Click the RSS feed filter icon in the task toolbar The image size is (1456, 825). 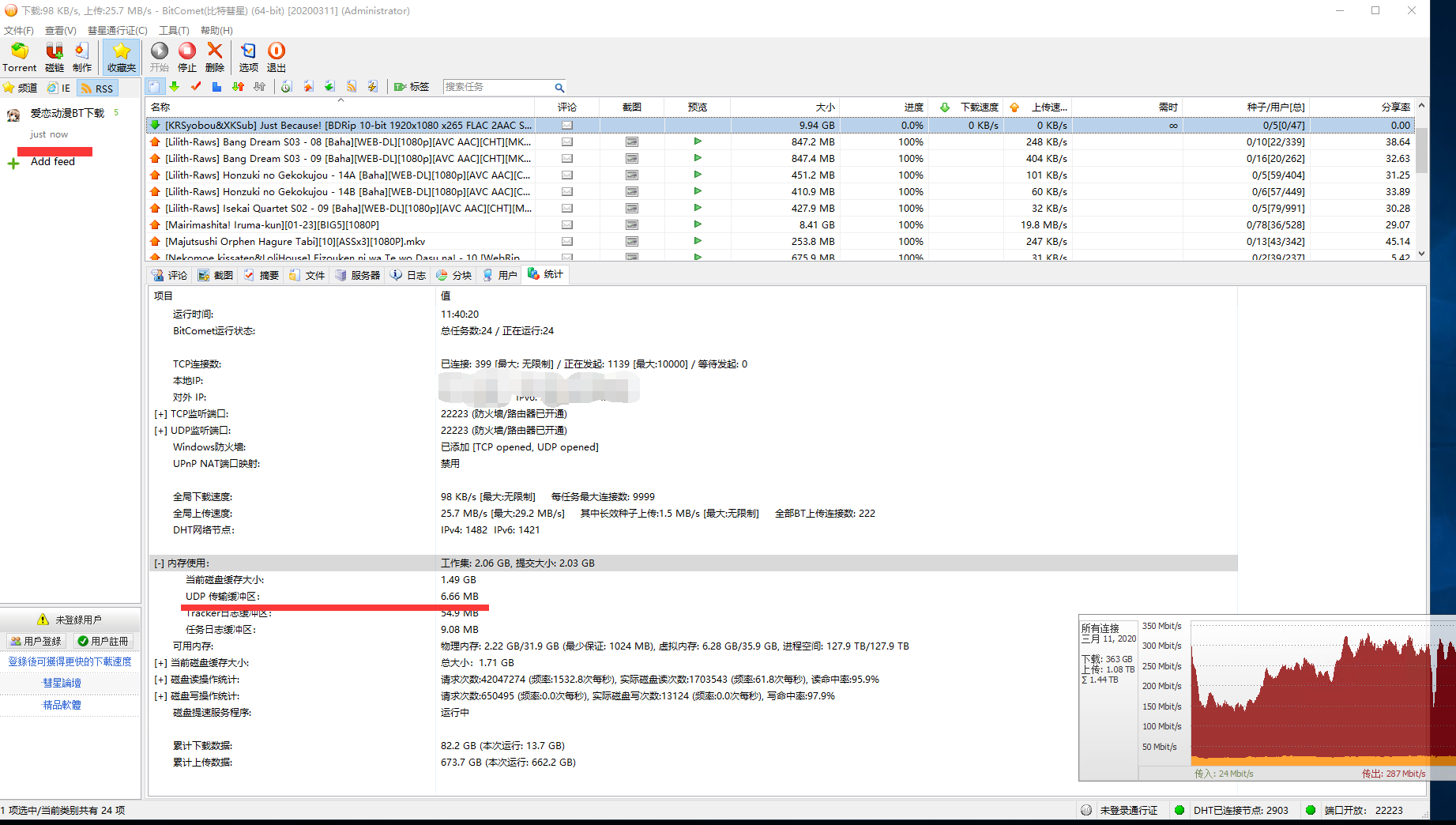pos(352,87)
